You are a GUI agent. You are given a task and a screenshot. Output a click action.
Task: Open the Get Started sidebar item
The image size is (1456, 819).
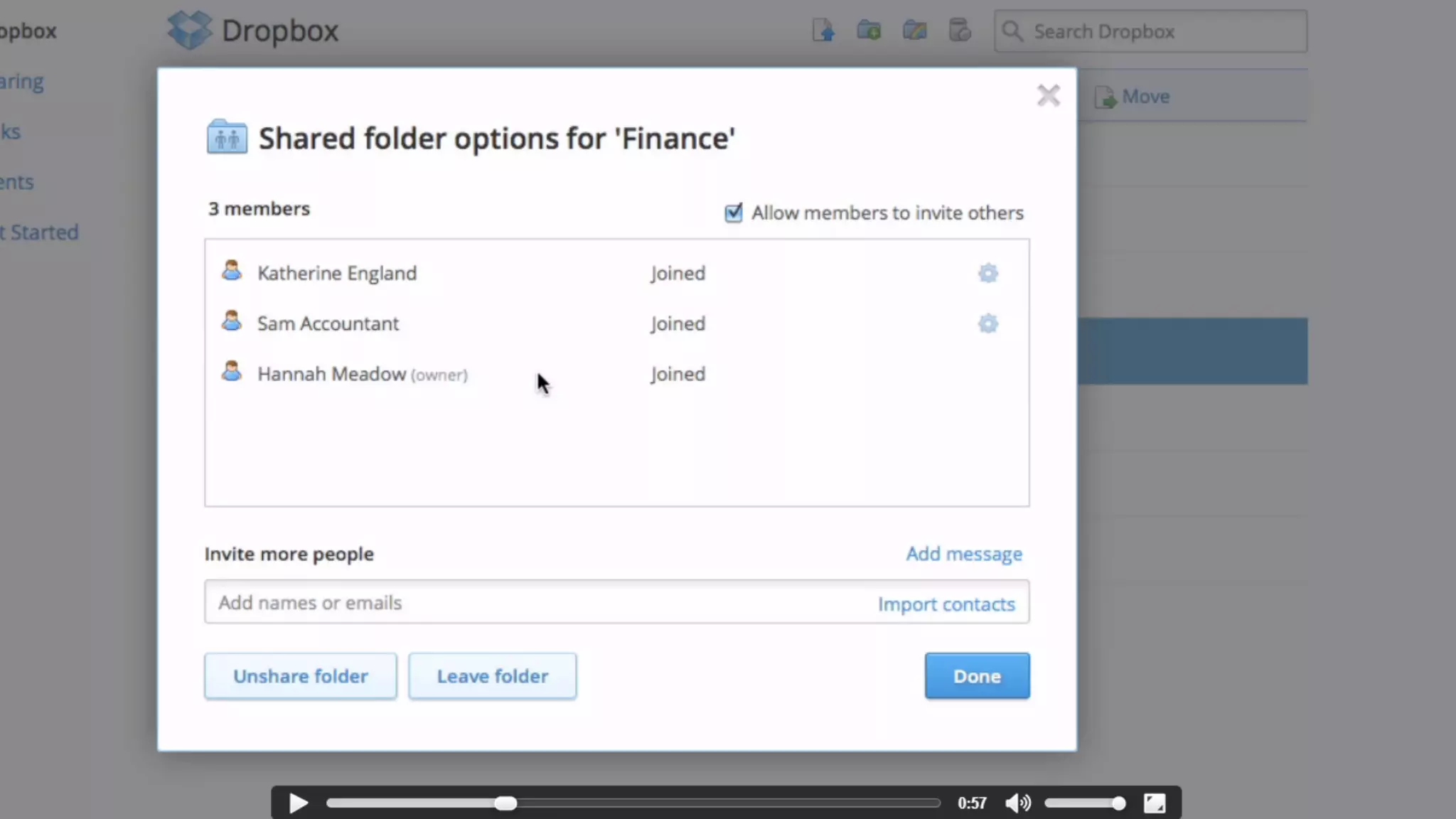tap(39, 232)
